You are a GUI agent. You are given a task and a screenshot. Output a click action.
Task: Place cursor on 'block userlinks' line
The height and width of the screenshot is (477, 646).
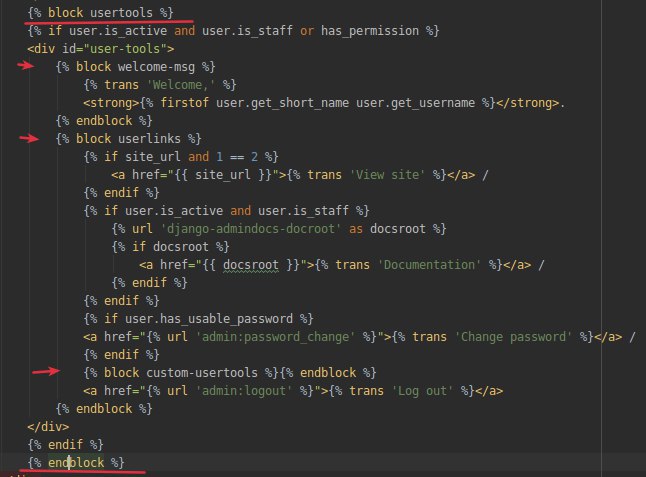pos(129,139)
